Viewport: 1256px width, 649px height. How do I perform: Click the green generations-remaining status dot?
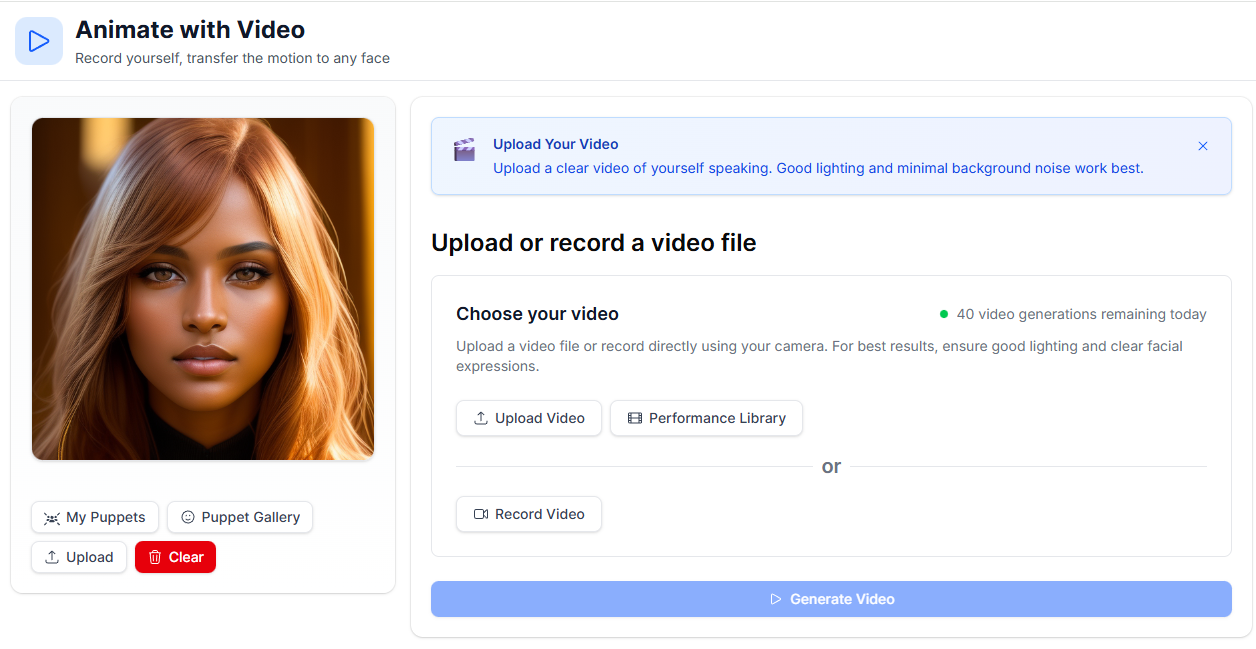pos(946,313)
